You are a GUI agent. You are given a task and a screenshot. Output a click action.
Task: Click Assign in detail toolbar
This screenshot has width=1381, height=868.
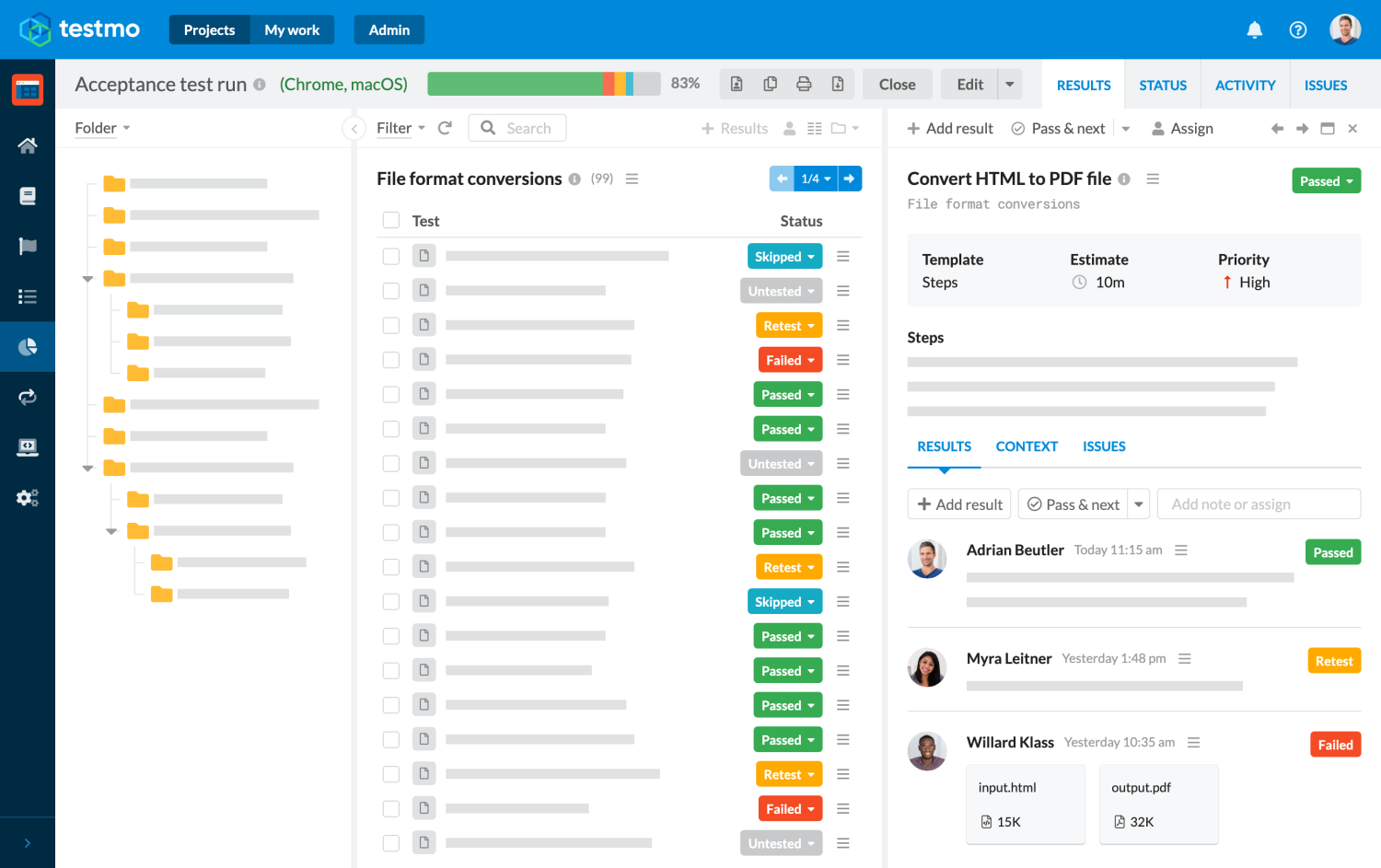tap(1182, 129)
